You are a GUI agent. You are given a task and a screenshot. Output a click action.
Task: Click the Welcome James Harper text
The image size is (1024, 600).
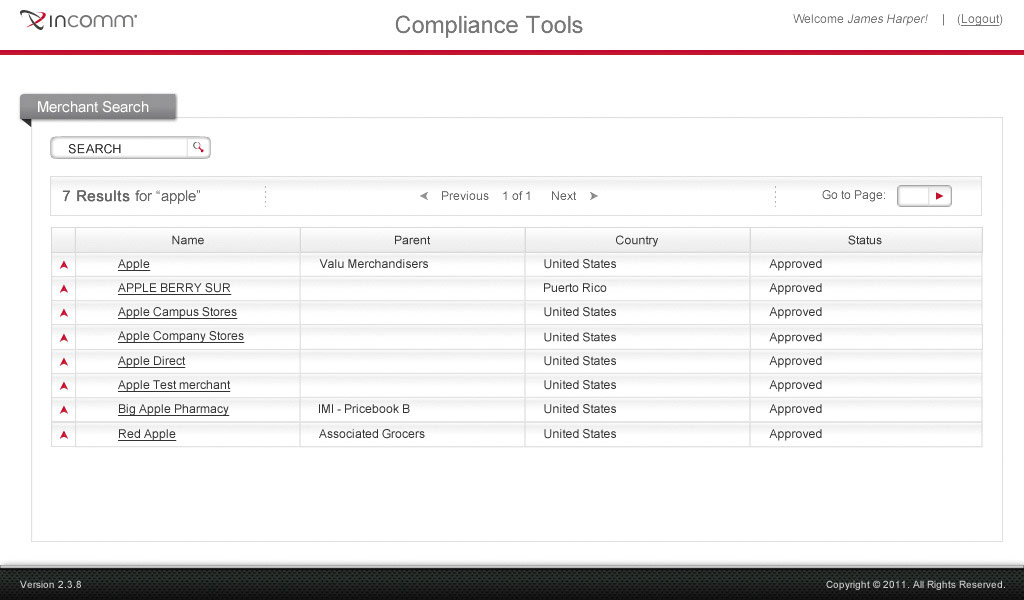coord(860,19)
